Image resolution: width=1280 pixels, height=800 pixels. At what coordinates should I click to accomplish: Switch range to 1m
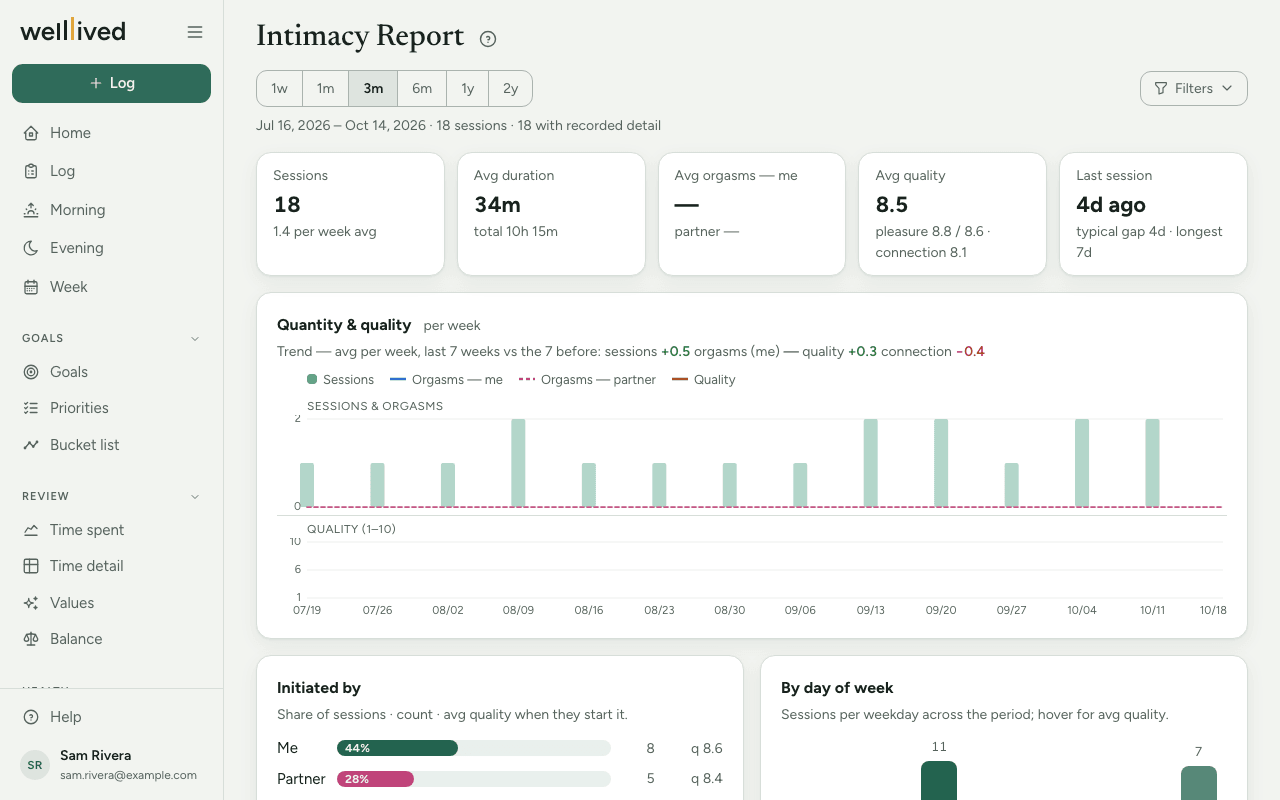[326, 88]
